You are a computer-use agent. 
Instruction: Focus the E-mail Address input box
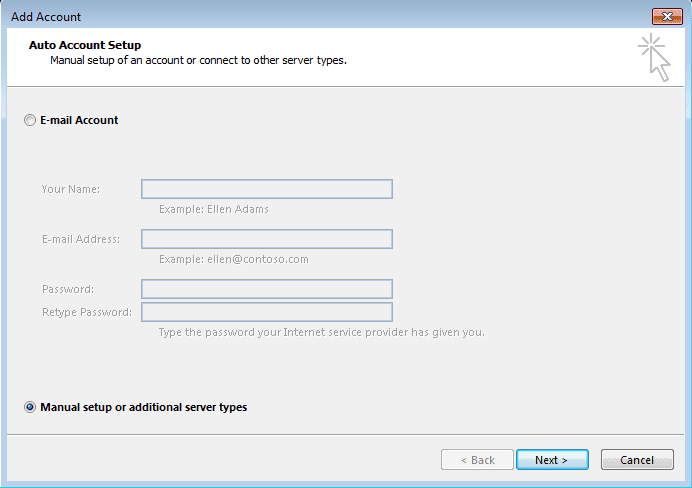click(x=267, y=239)
